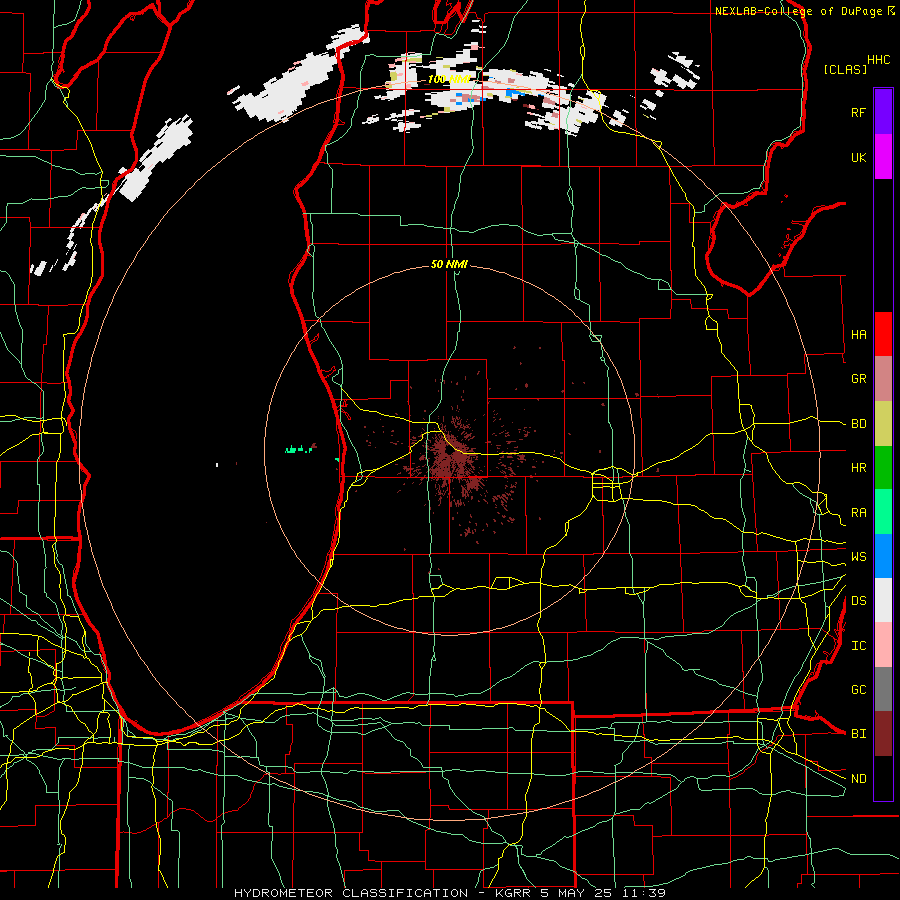Click the HA red legend swatch
900x900 pixels.
click(x=883, y=334)
